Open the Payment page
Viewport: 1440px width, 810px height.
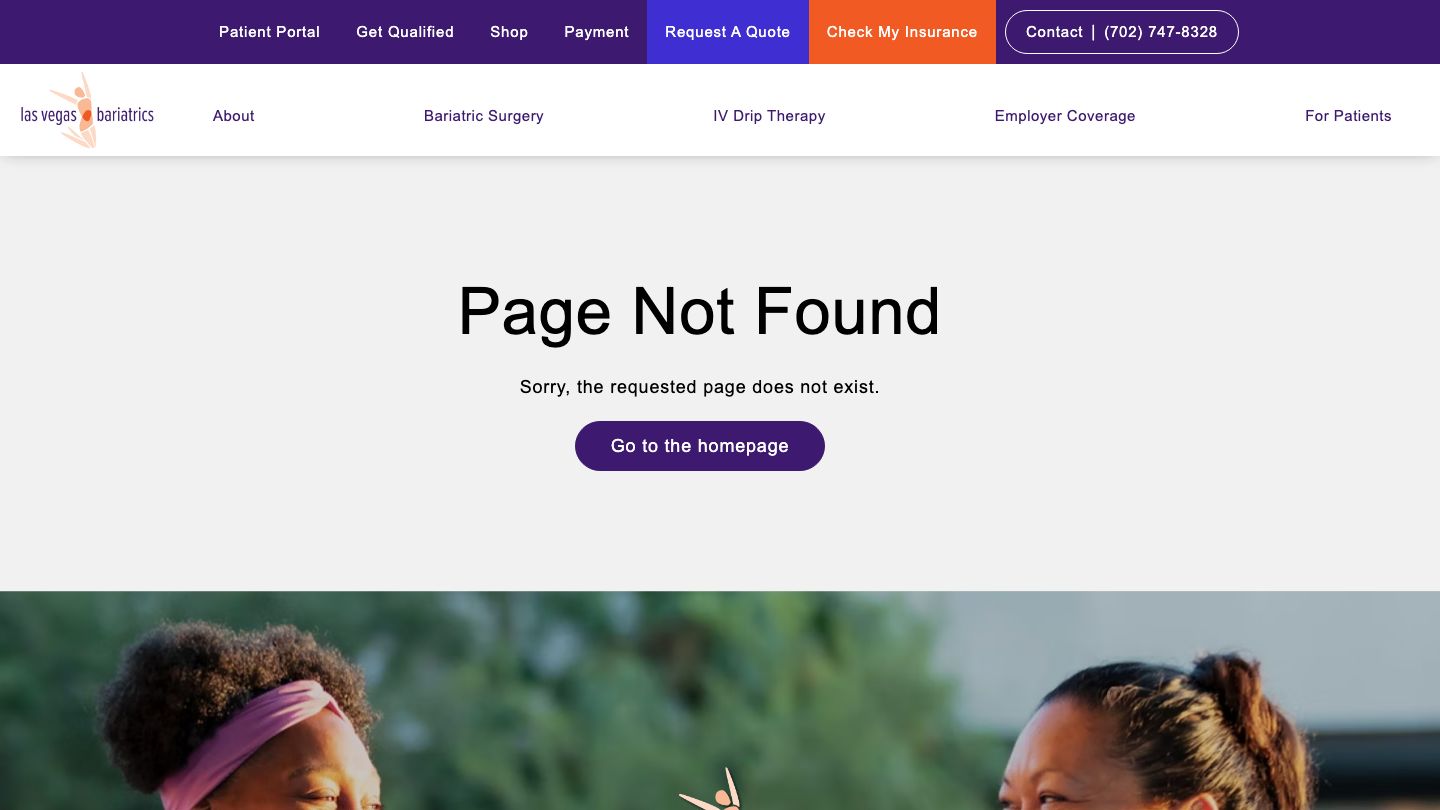596,32
